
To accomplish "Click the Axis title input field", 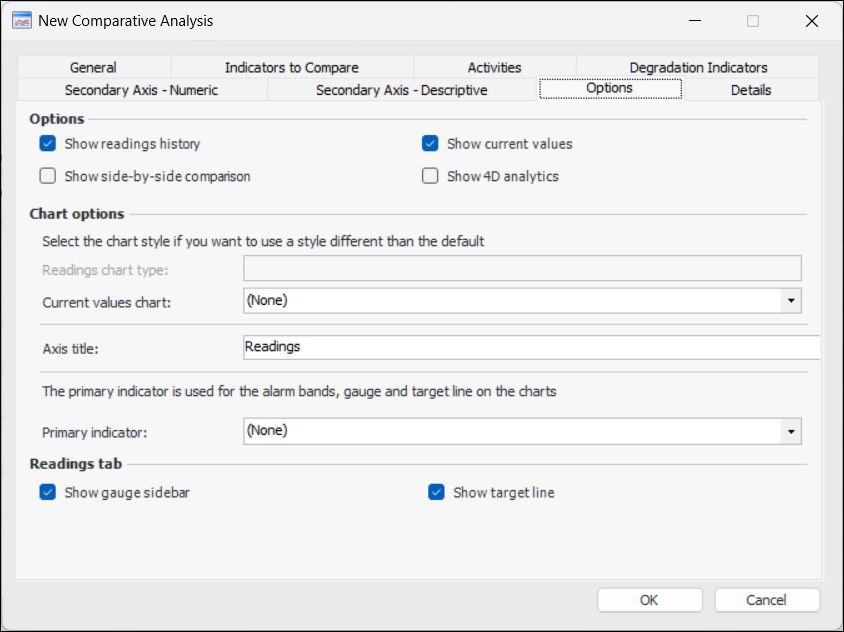I will click(x=530, y=347).
